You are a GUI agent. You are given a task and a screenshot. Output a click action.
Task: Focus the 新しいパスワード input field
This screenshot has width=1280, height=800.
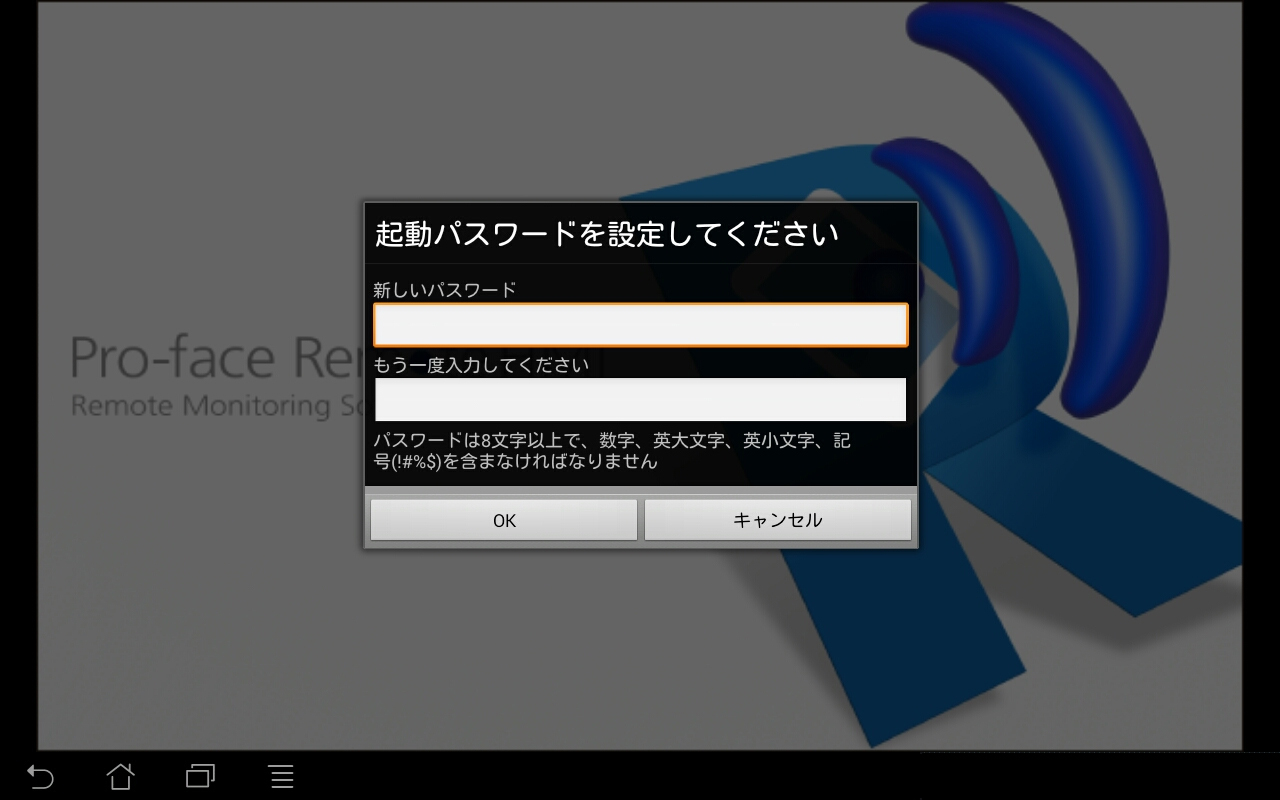coord(640,325)
